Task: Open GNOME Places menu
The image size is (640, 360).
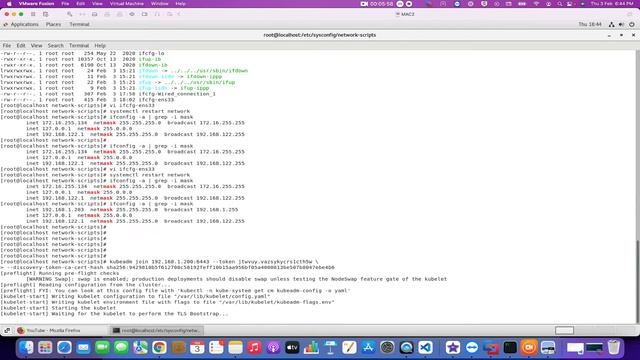Action: coord(53,24)
